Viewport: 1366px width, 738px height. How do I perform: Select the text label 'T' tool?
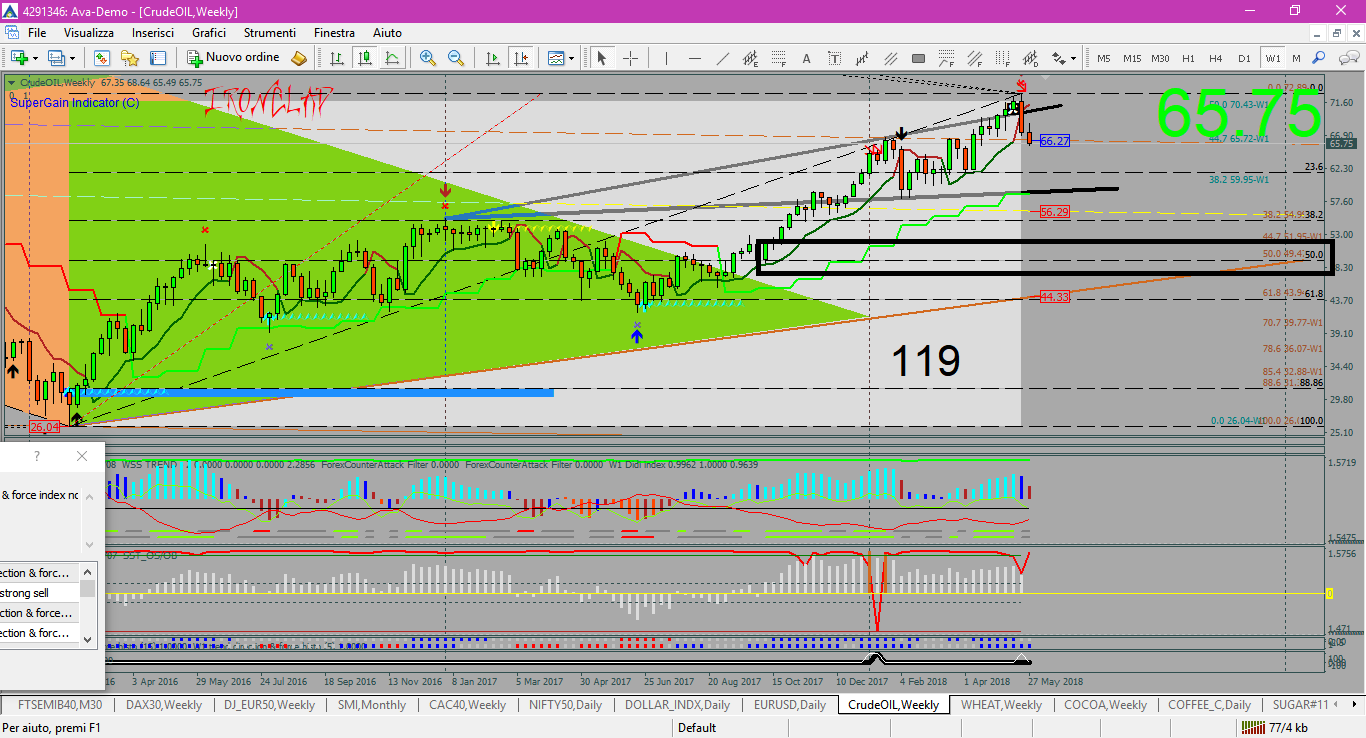[x=834, y=57]
